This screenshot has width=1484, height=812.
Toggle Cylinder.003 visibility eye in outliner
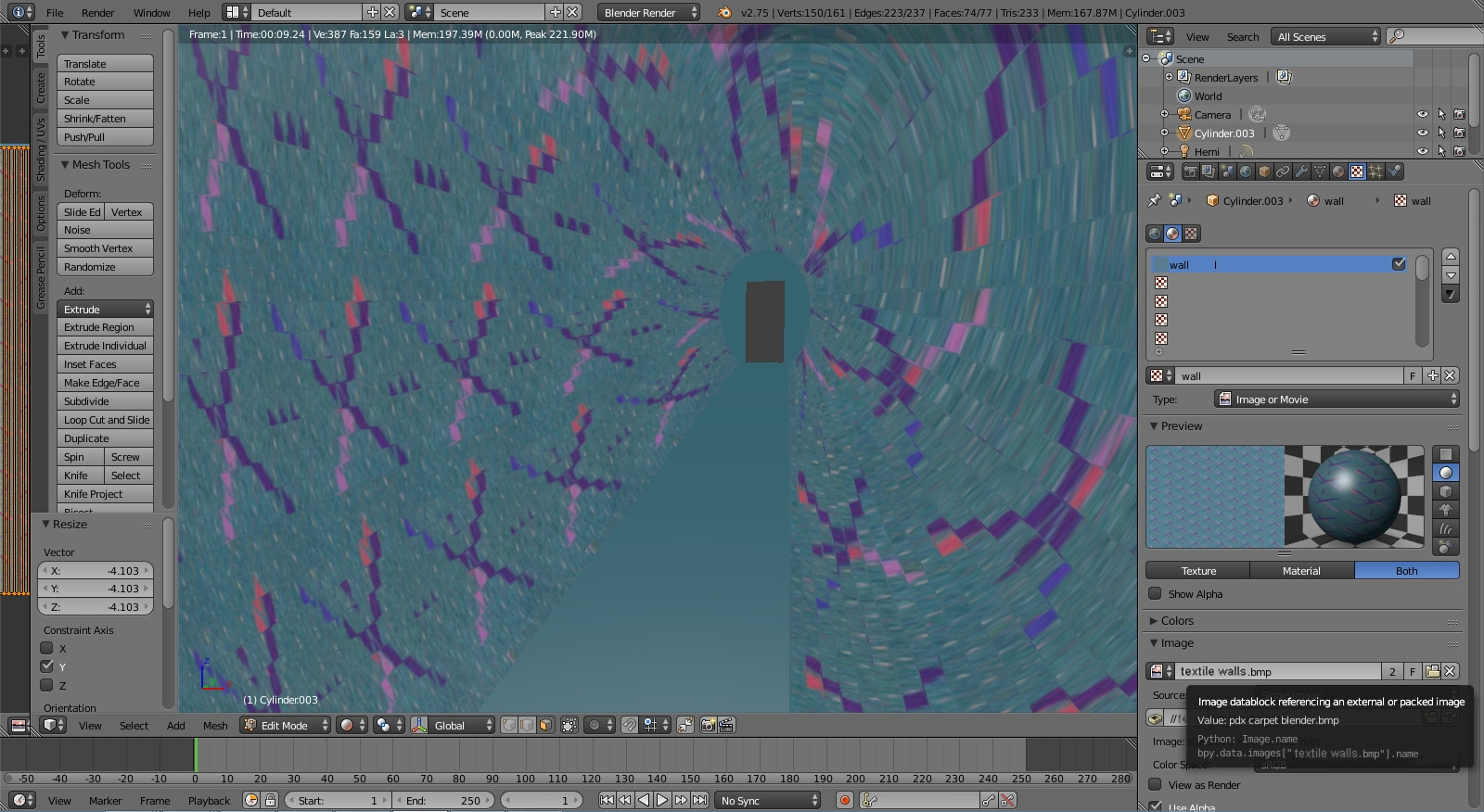tap(1423, 133)
